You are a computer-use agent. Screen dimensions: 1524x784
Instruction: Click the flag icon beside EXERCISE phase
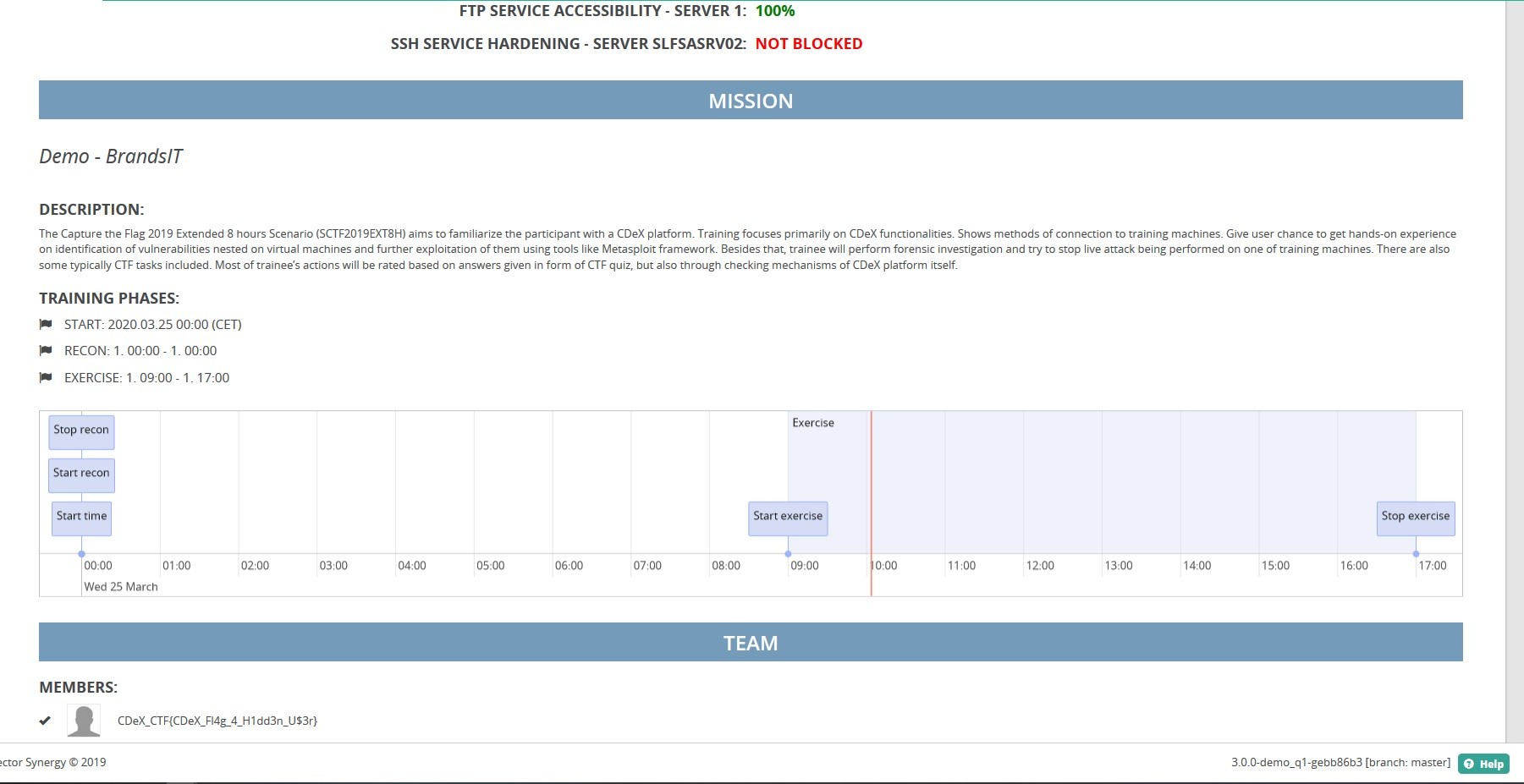(x=45, y=377)
